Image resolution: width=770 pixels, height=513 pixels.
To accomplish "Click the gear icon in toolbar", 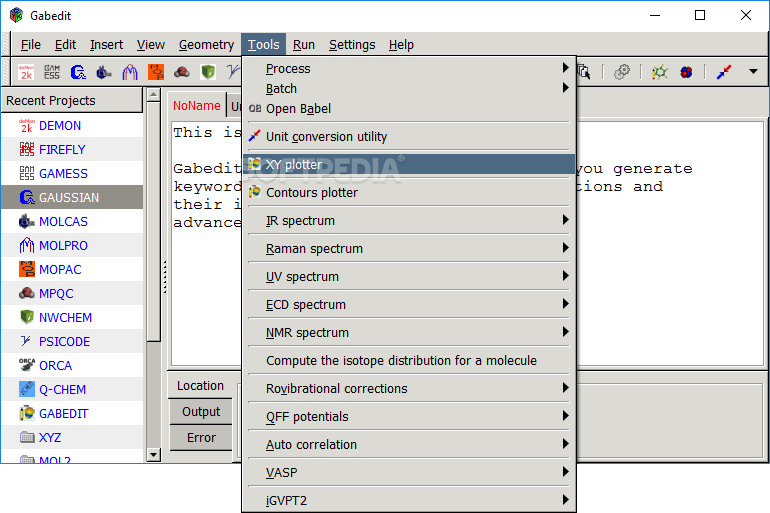I will (x=622, y=72).
